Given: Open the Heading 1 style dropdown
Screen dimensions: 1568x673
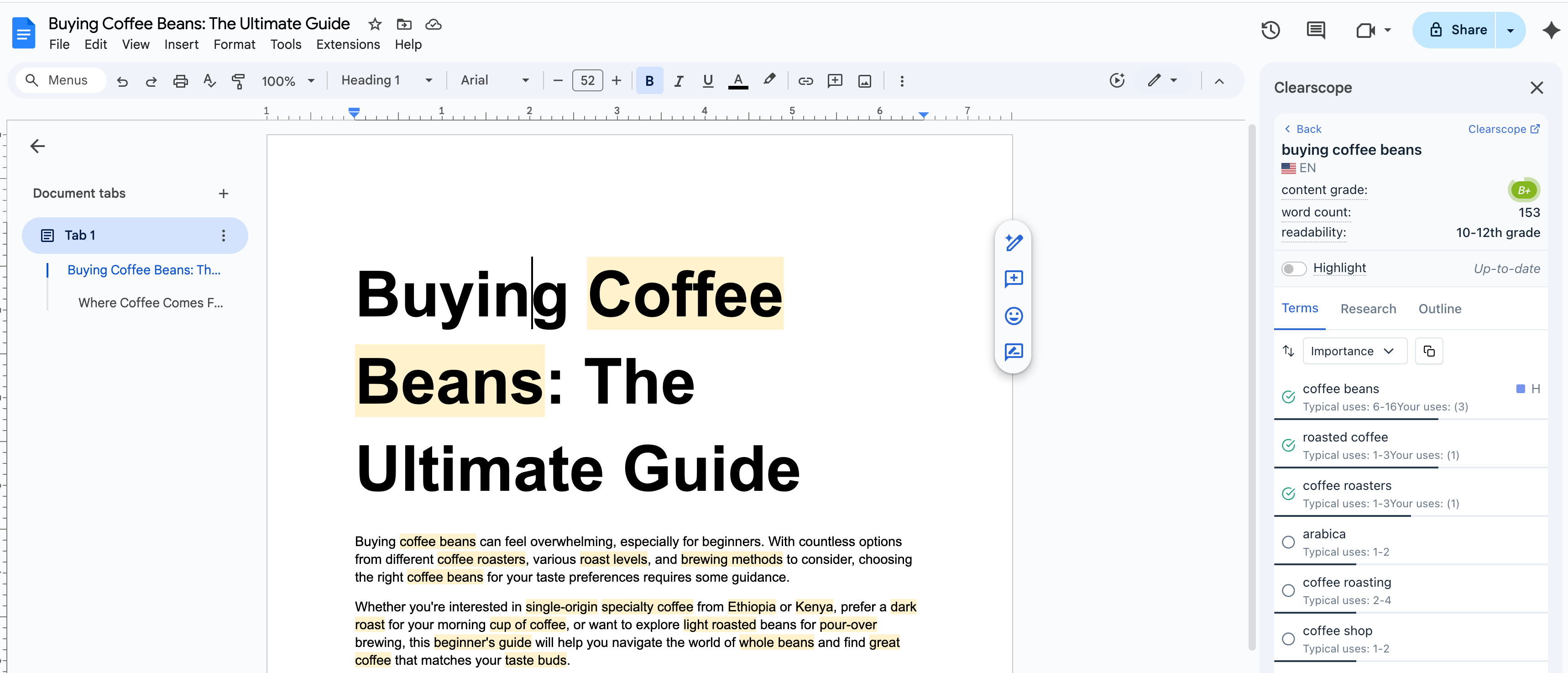Looking at the screenshot, I should [387, 80].
